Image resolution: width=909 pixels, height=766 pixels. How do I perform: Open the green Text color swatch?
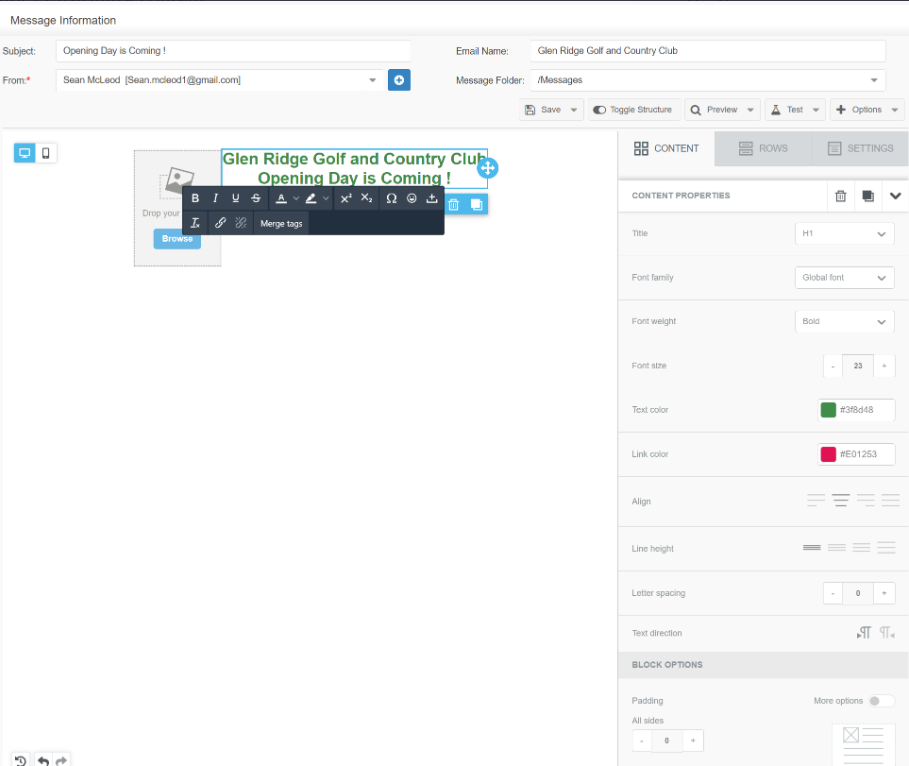click(828, 410)
